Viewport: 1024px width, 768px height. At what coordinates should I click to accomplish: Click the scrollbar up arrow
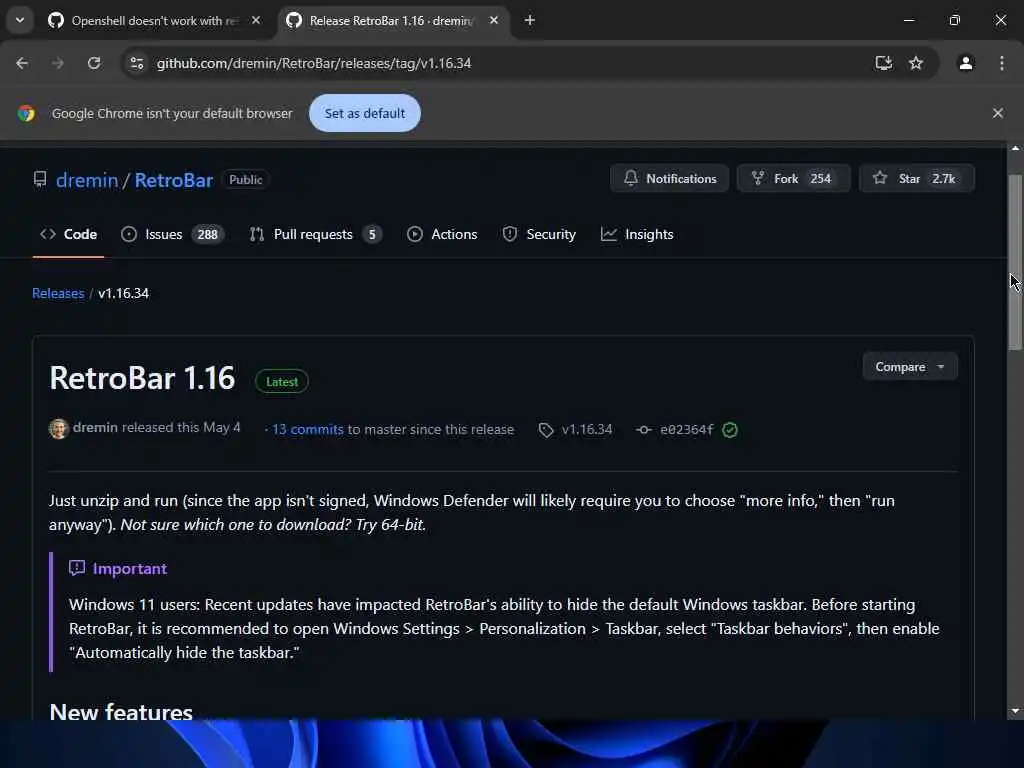pos(1015,148)
